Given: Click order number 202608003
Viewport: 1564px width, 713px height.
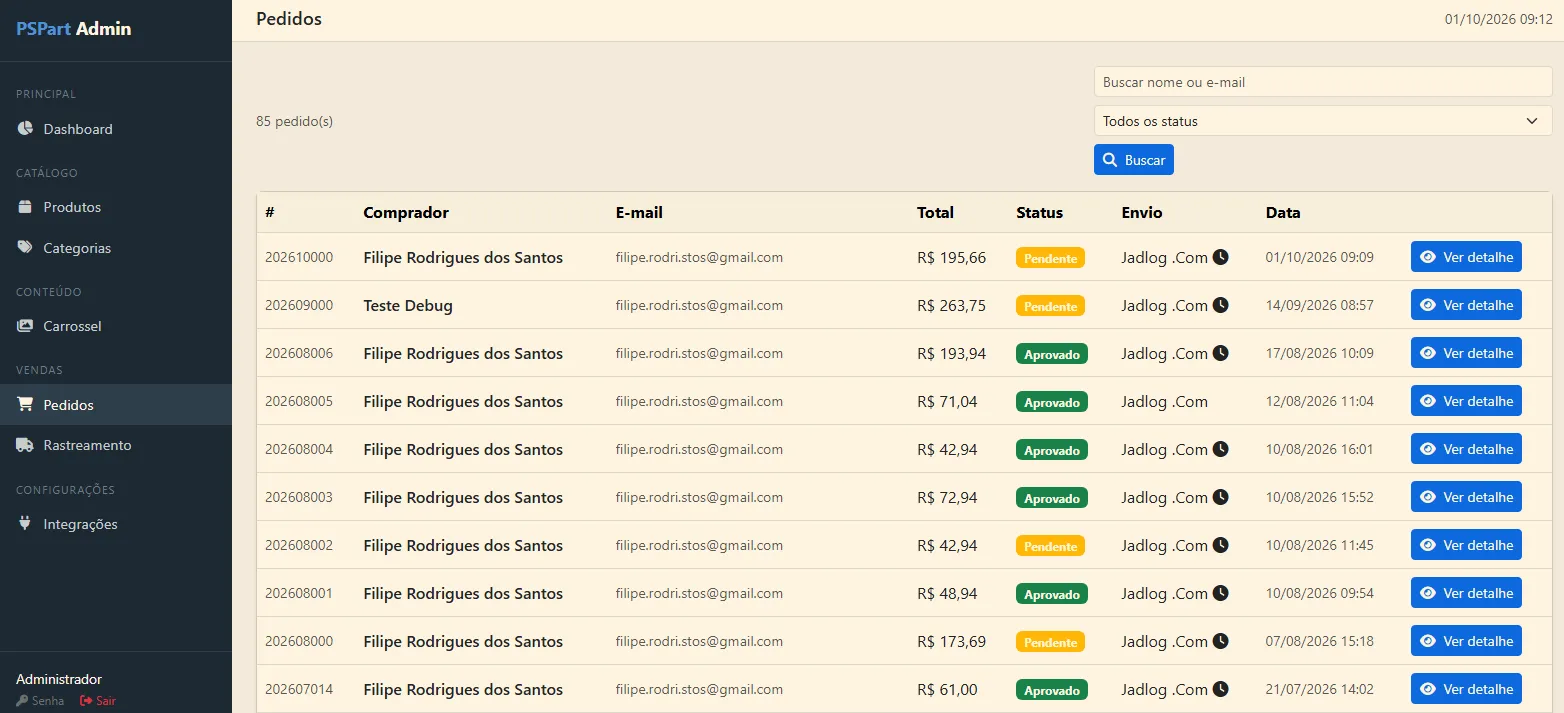Looking at the screenshot, I should [299, 497].
